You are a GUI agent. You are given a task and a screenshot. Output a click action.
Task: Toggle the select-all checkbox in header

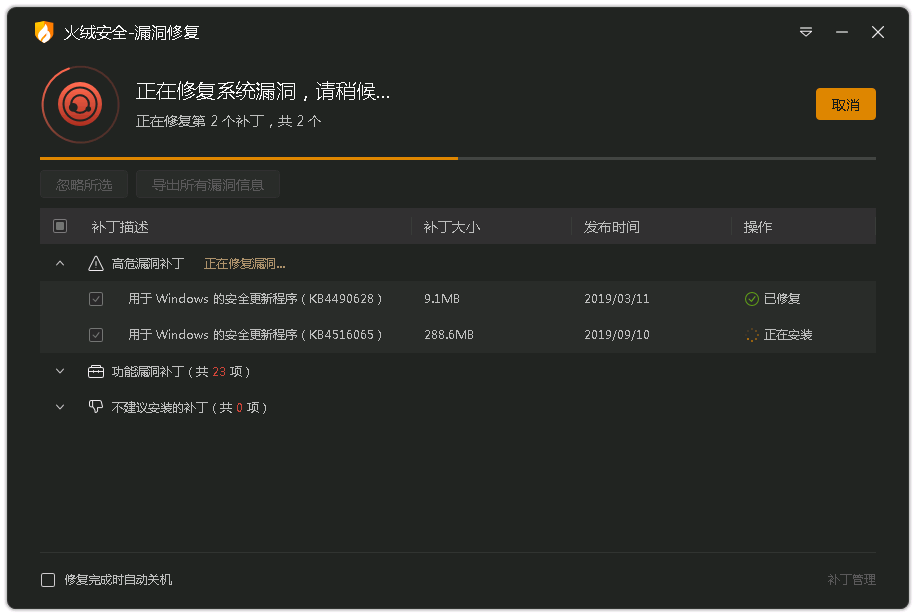60,226
